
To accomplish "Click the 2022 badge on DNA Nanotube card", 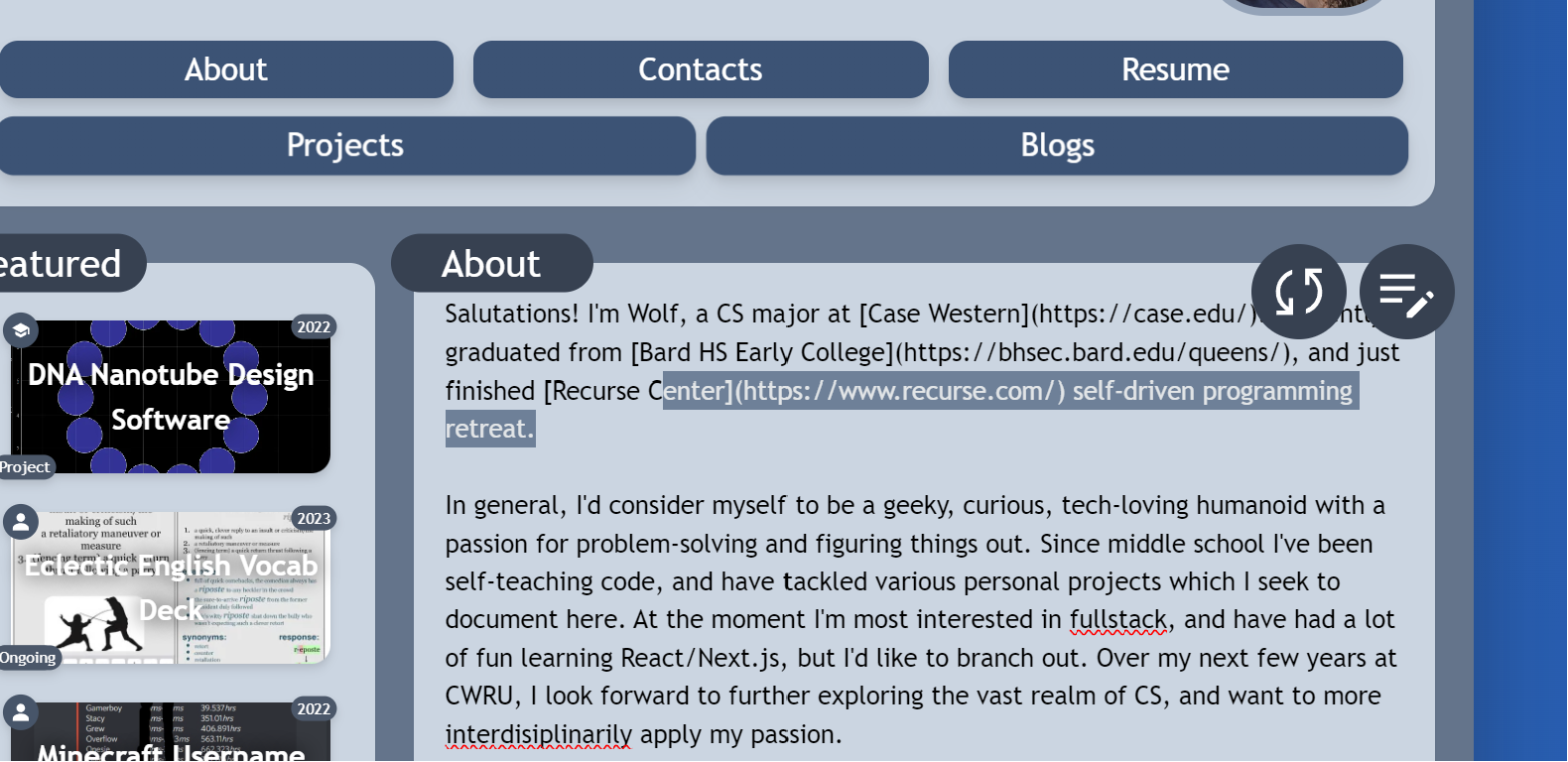I will coord(314,327).
